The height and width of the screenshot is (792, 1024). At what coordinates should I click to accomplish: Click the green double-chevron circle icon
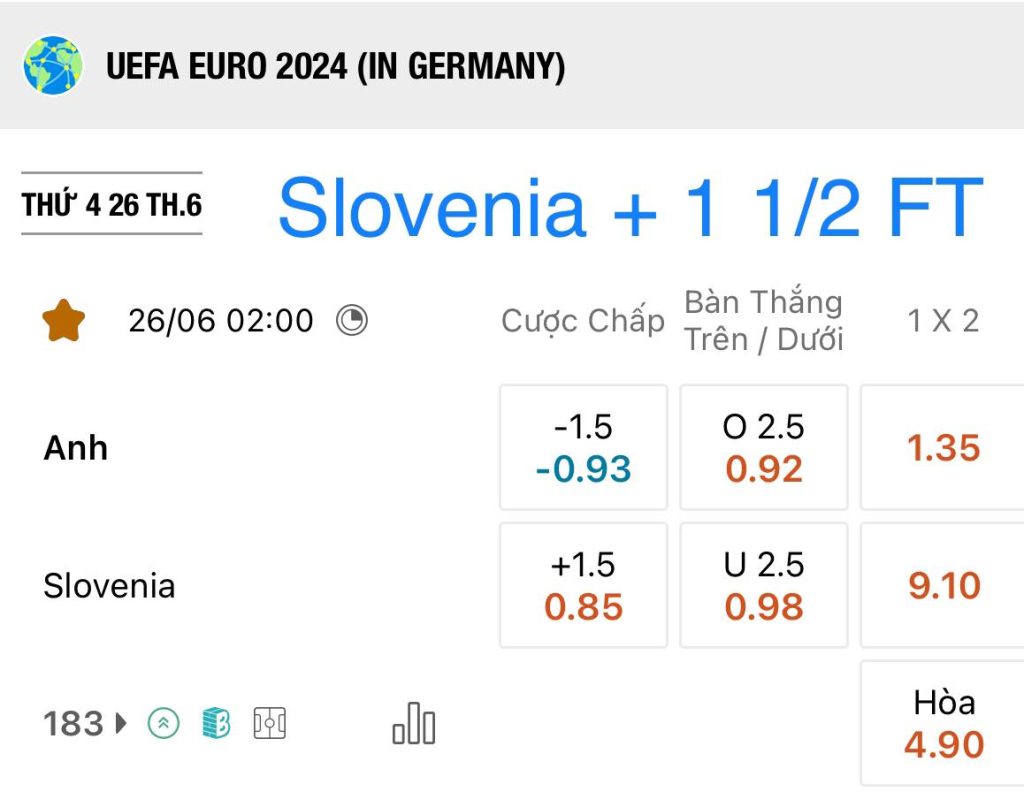pyautogui.click(x=163, y=723)
